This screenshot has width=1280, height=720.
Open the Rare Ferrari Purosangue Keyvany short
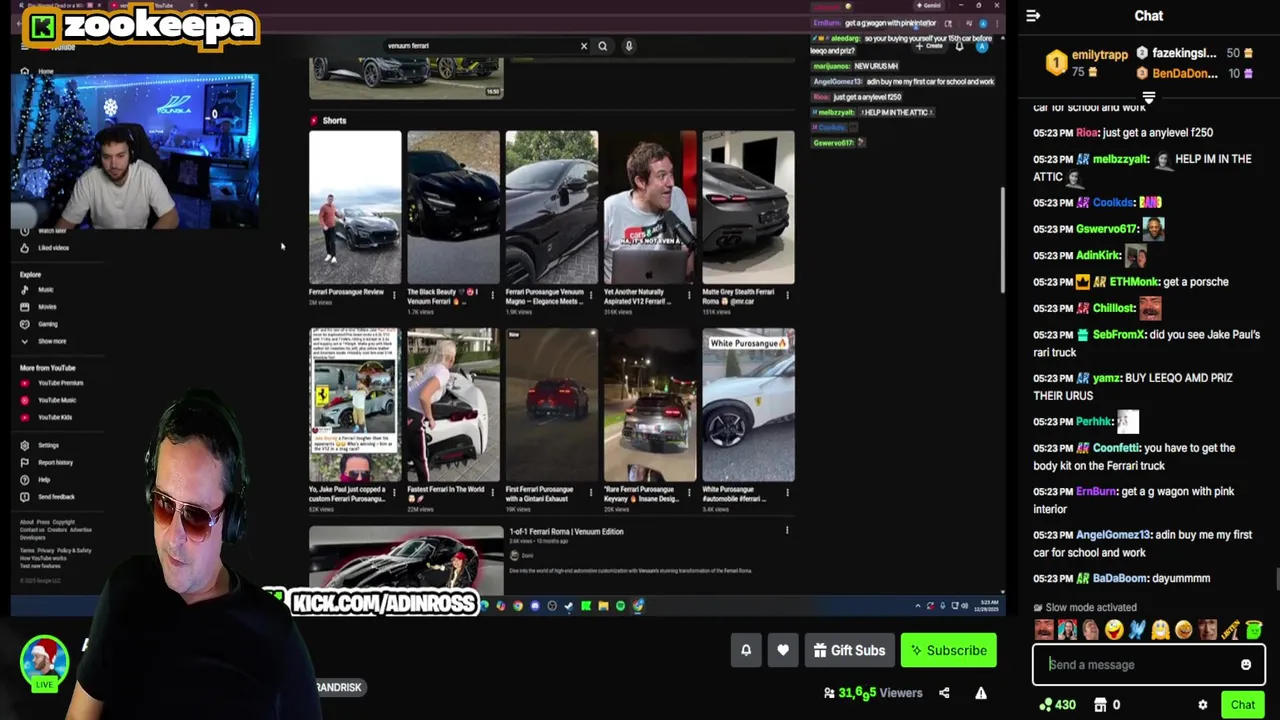tap(650, 405)
